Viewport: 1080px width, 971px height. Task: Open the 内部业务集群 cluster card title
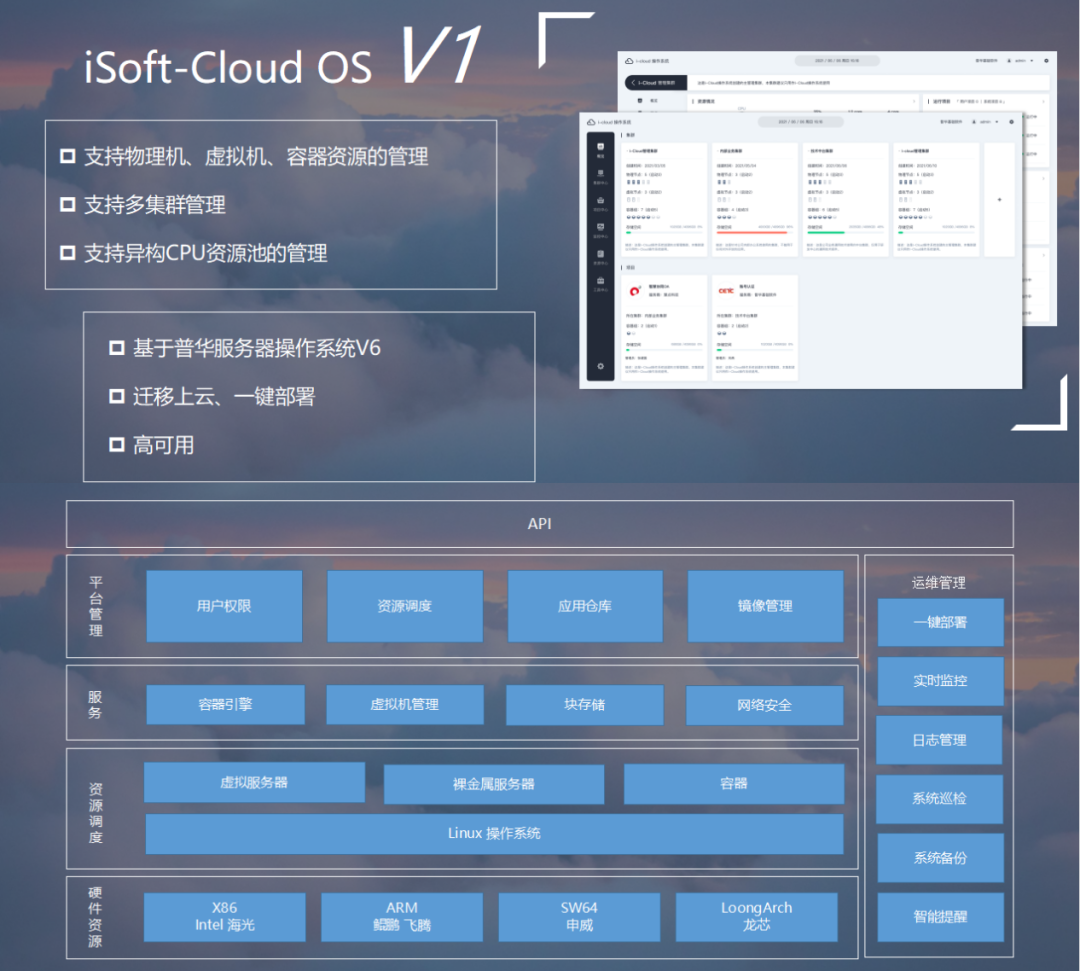point(730,151)
